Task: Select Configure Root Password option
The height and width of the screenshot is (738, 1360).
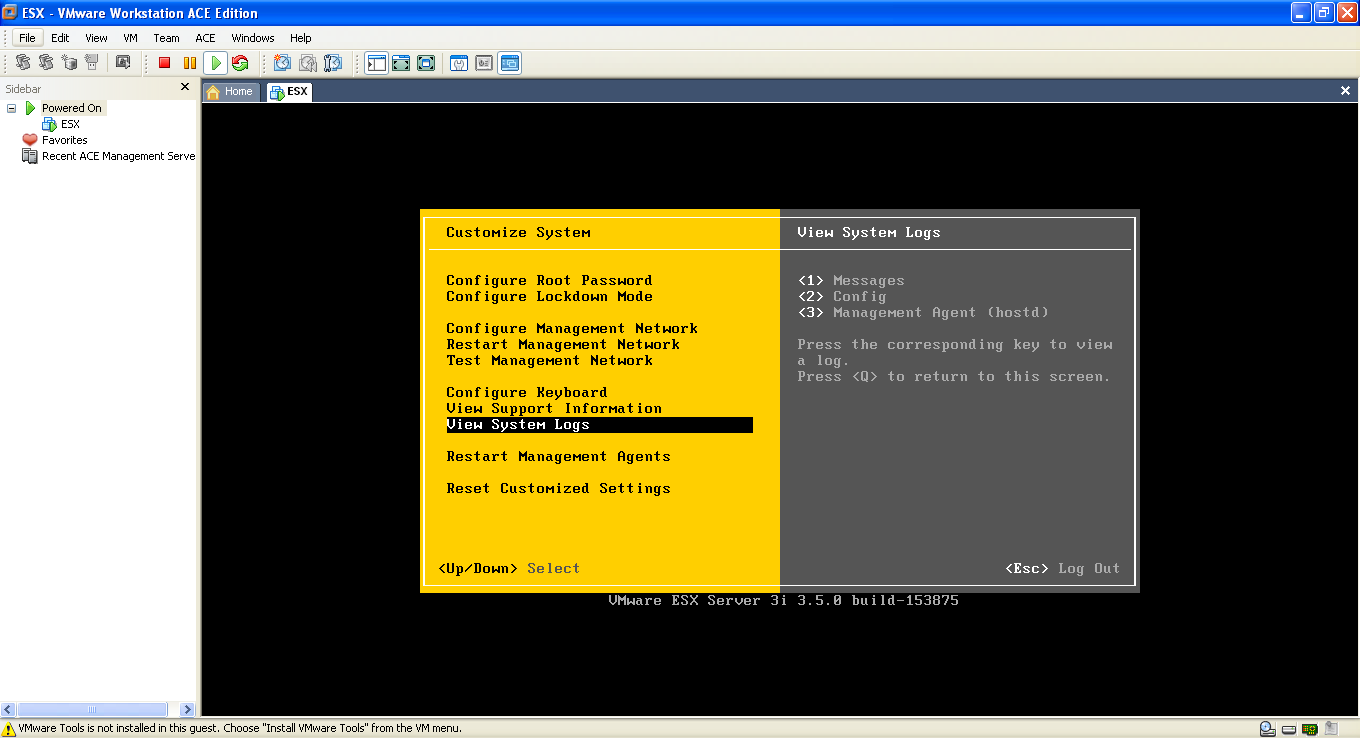Action: [x=549, y=280]
